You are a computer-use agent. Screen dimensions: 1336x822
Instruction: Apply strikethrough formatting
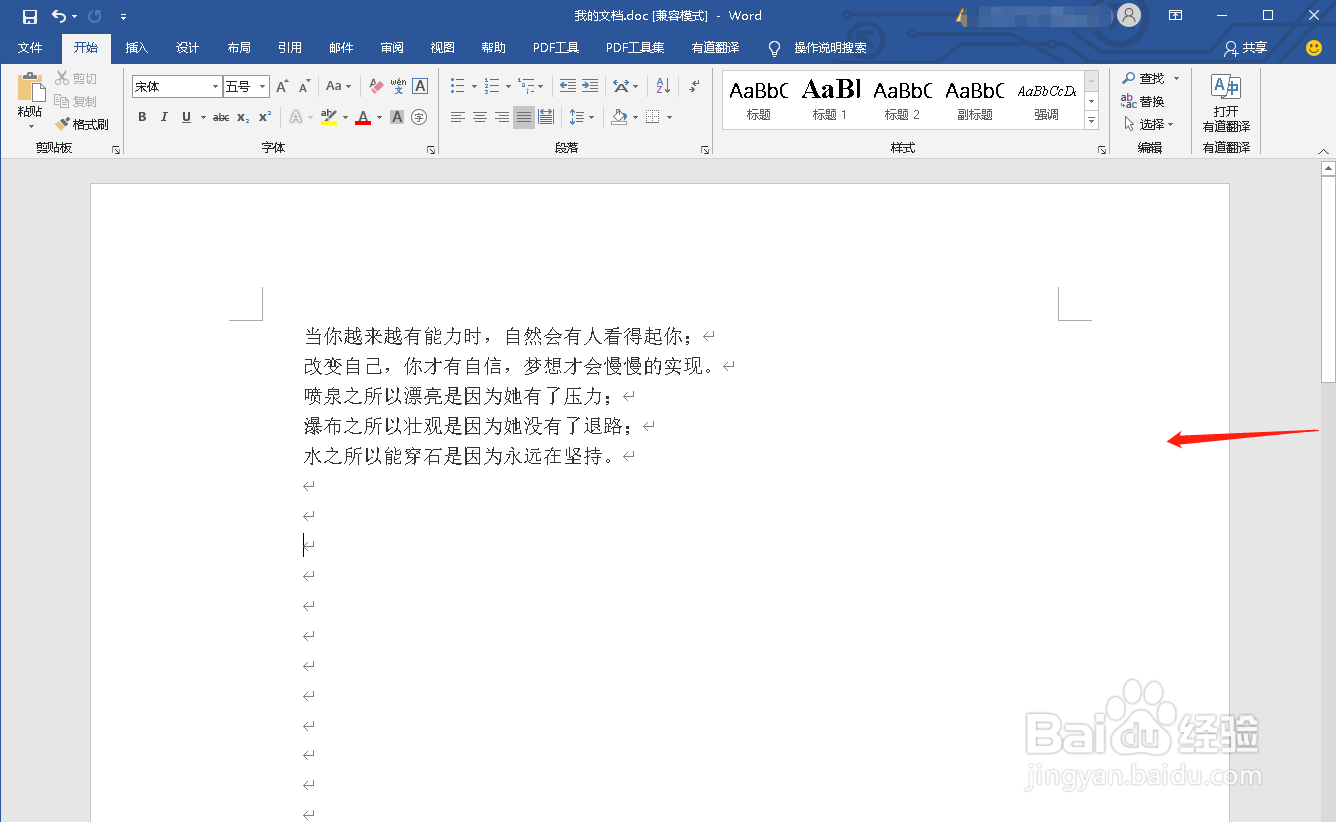221,117
